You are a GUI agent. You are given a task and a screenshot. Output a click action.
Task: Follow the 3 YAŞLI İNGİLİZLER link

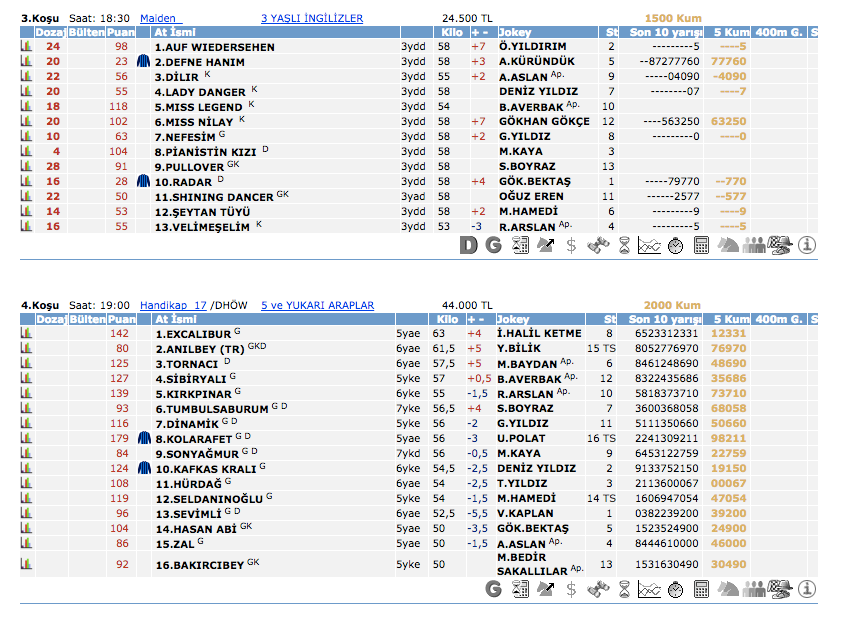coord(311,18)
